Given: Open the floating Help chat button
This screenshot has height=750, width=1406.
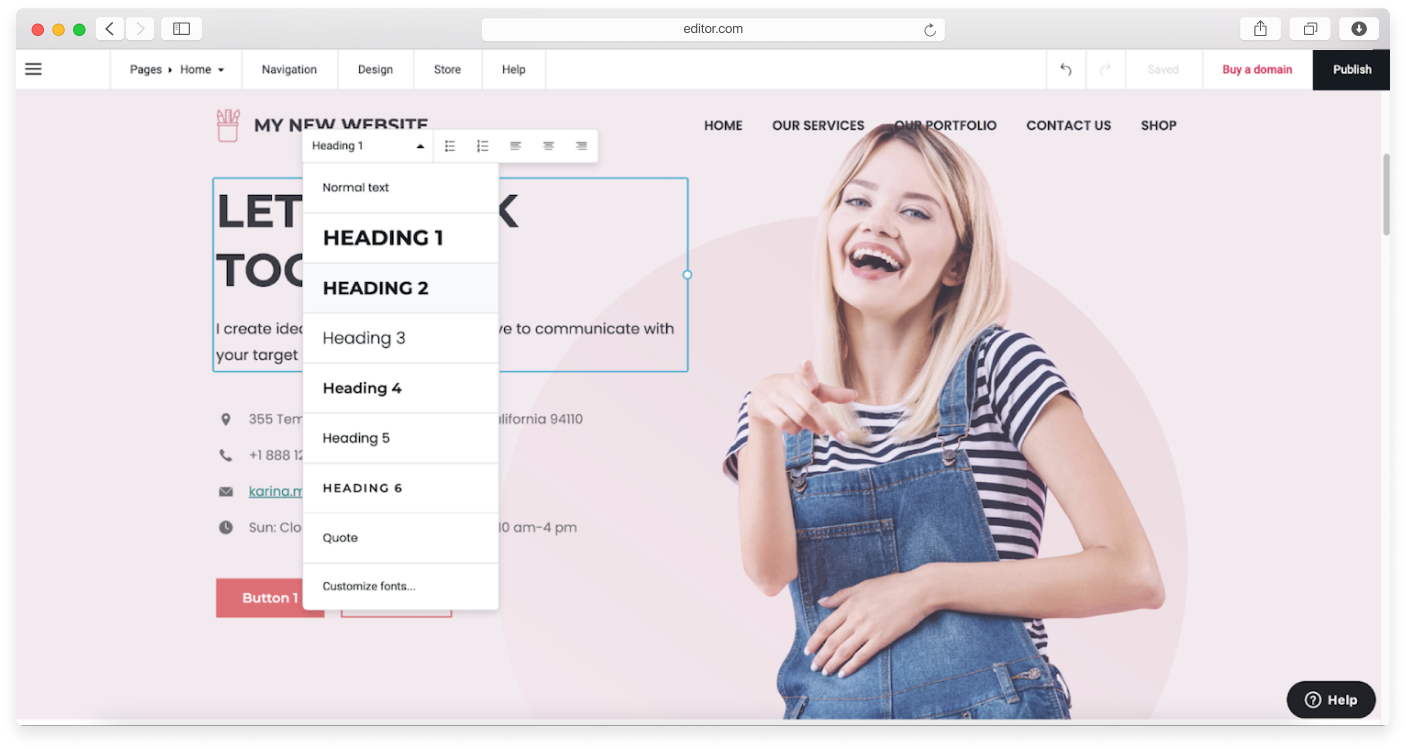Looking at the screenshot, I should 1331,700.
